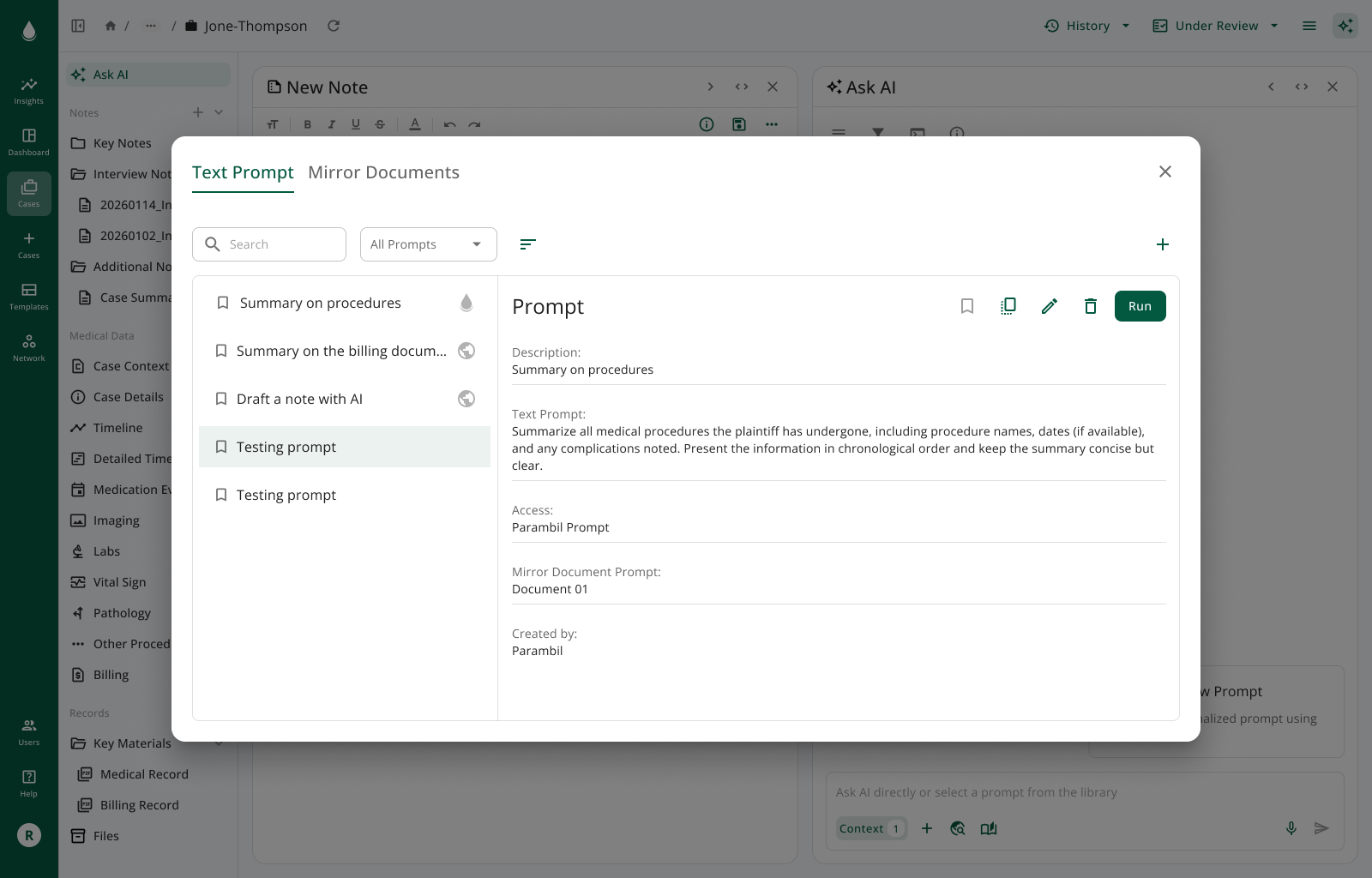Toggle the bookmark on 'Summary on procedures'
Viewport: 1372px width, 878px height.
click(222, 303)
